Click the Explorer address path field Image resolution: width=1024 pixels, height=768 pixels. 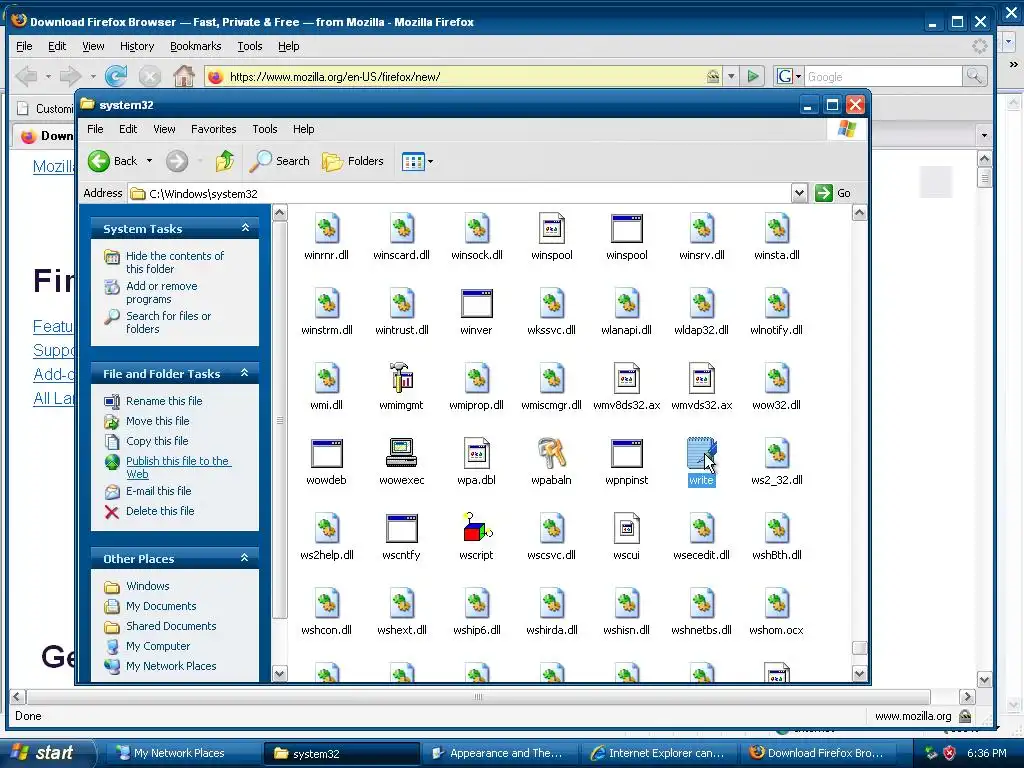pyautogui.click(x=460, y=193)
